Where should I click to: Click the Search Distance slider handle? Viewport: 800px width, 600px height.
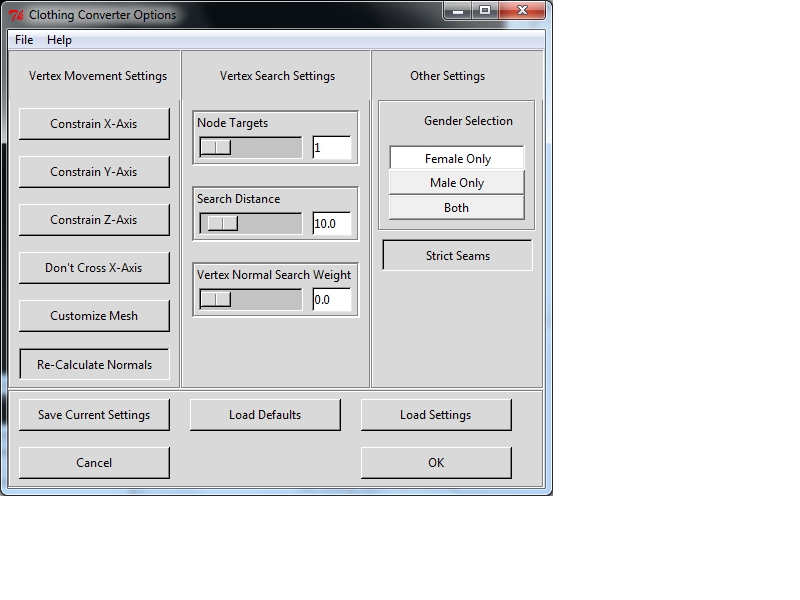pos(222,223)
